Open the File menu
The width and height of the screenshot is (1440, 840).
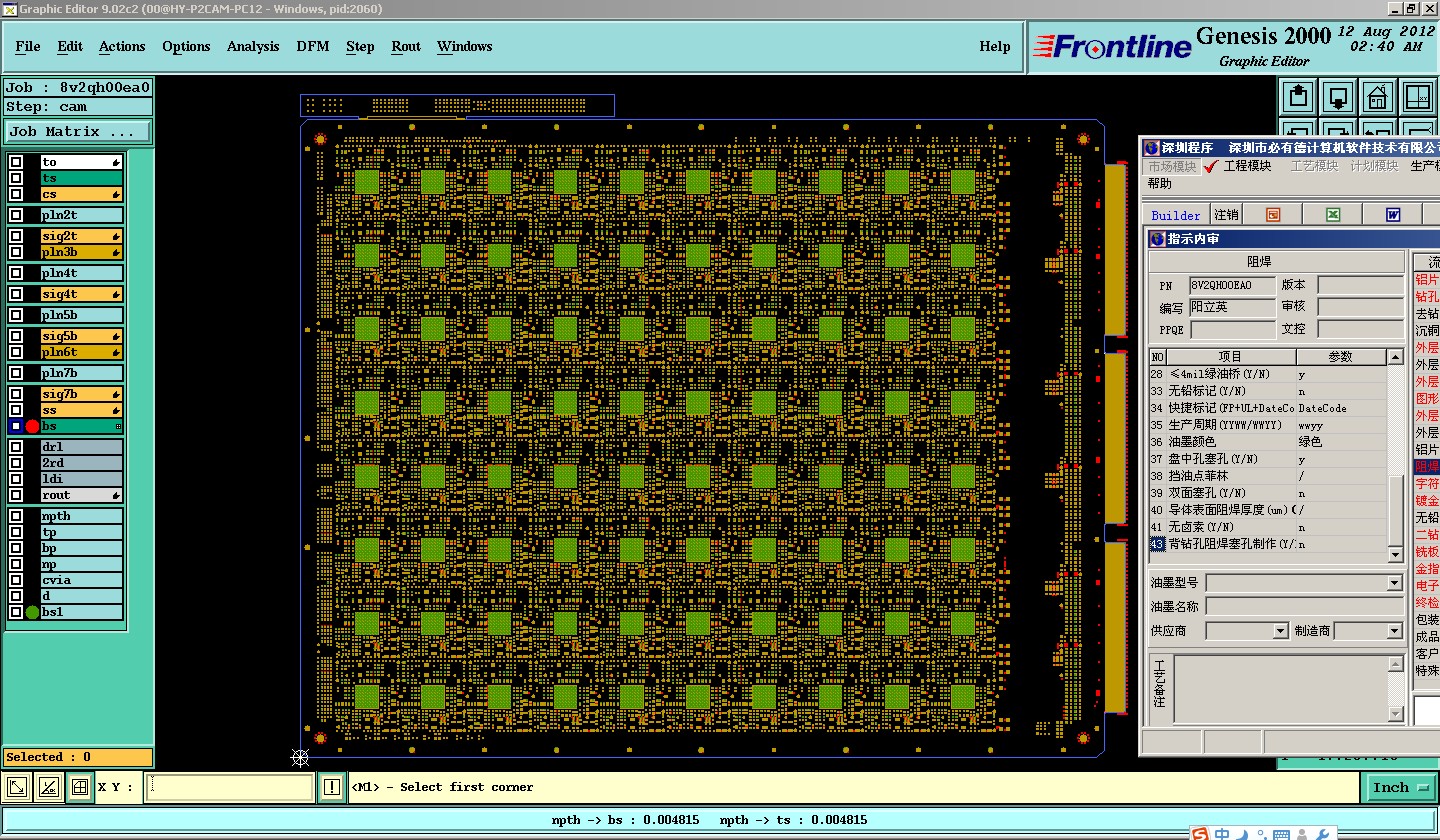coord(28,46)
